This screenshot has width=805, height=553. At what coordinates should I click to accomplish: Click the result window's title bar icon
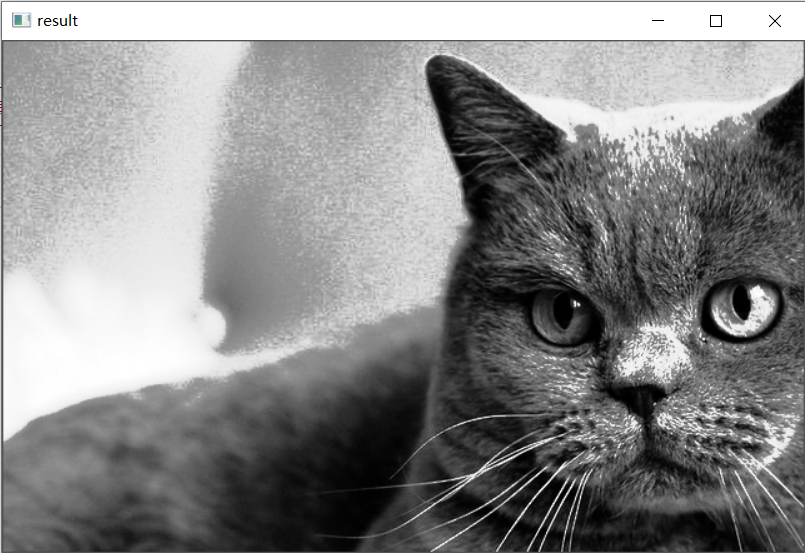tap(21, 20)
